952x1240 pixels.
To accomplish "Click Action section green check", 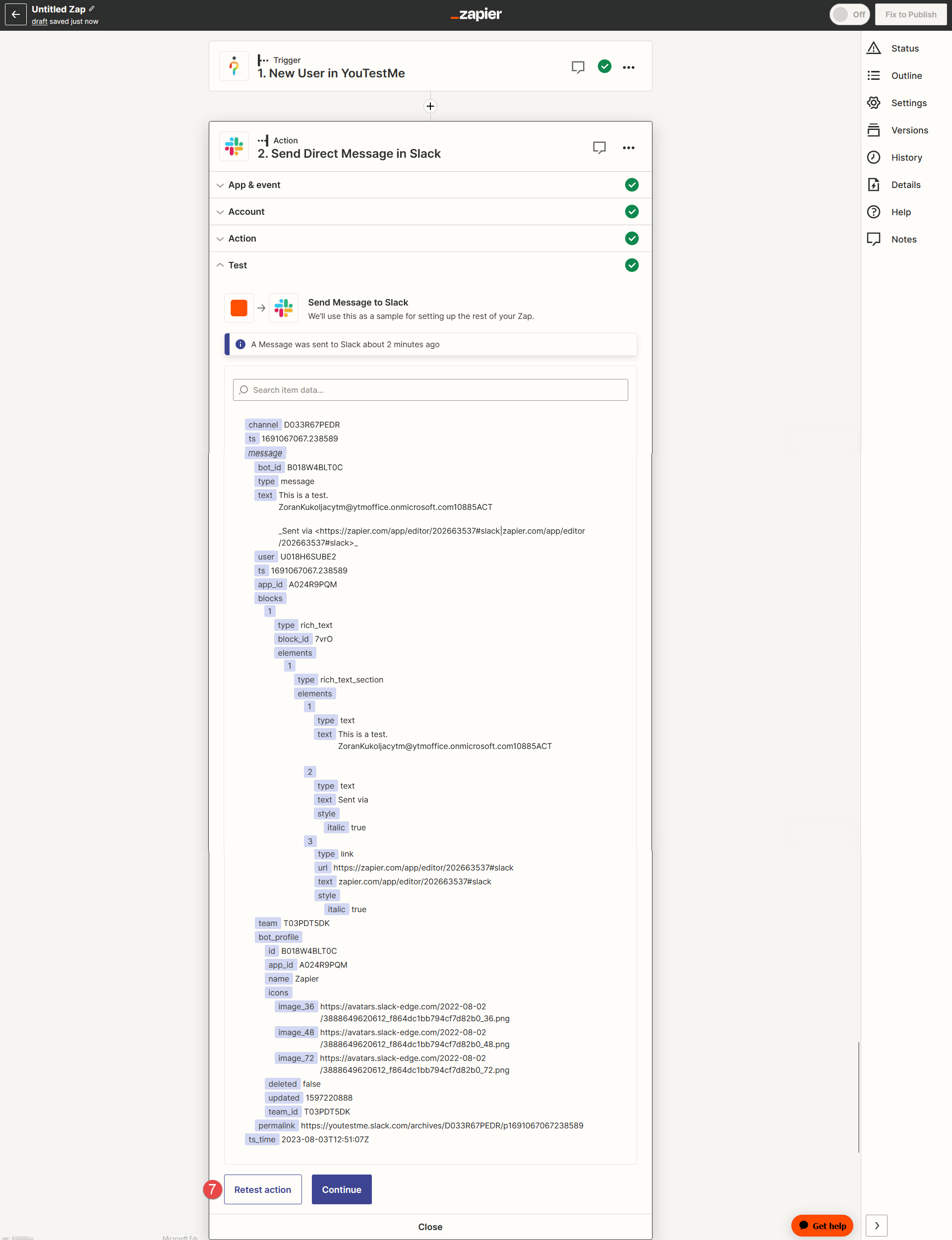I will click(x=631, y=238).
